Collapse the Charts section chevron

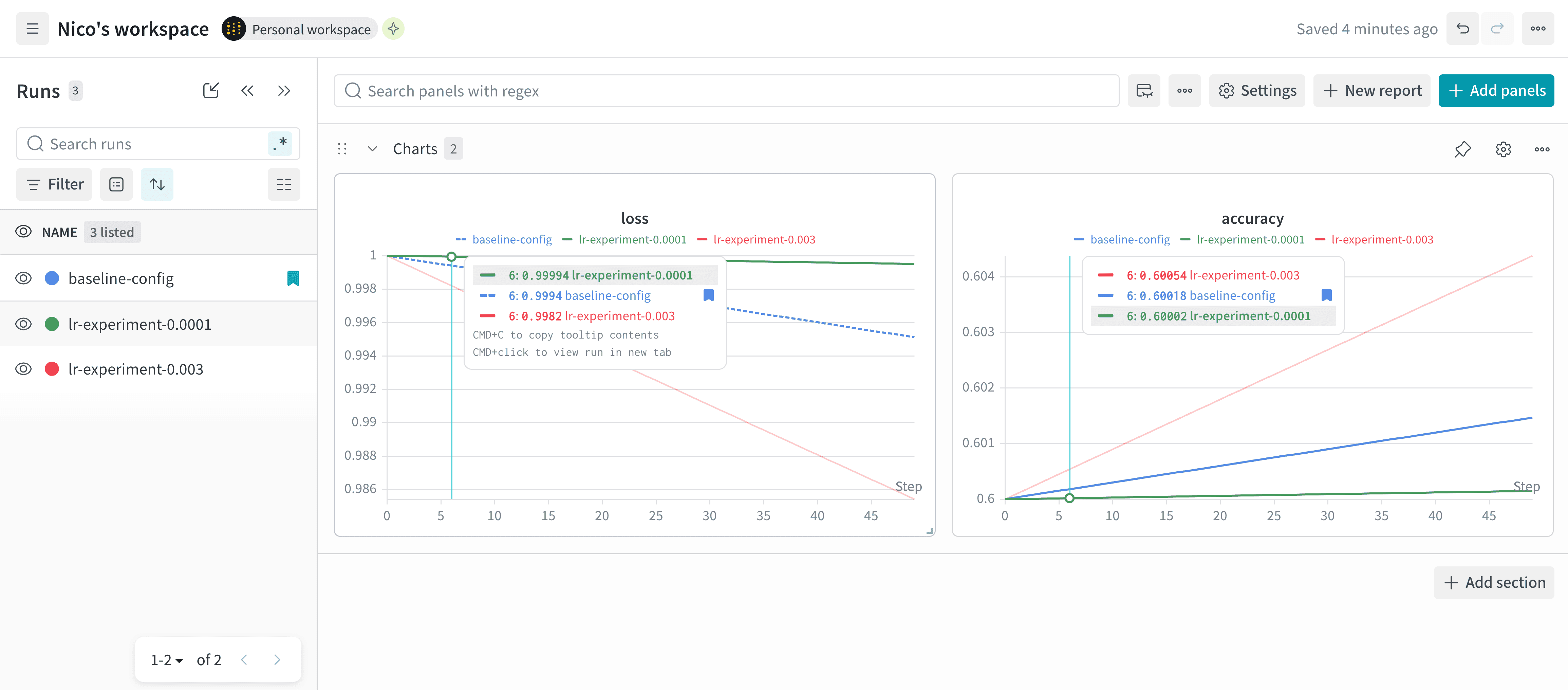[373, 149]
